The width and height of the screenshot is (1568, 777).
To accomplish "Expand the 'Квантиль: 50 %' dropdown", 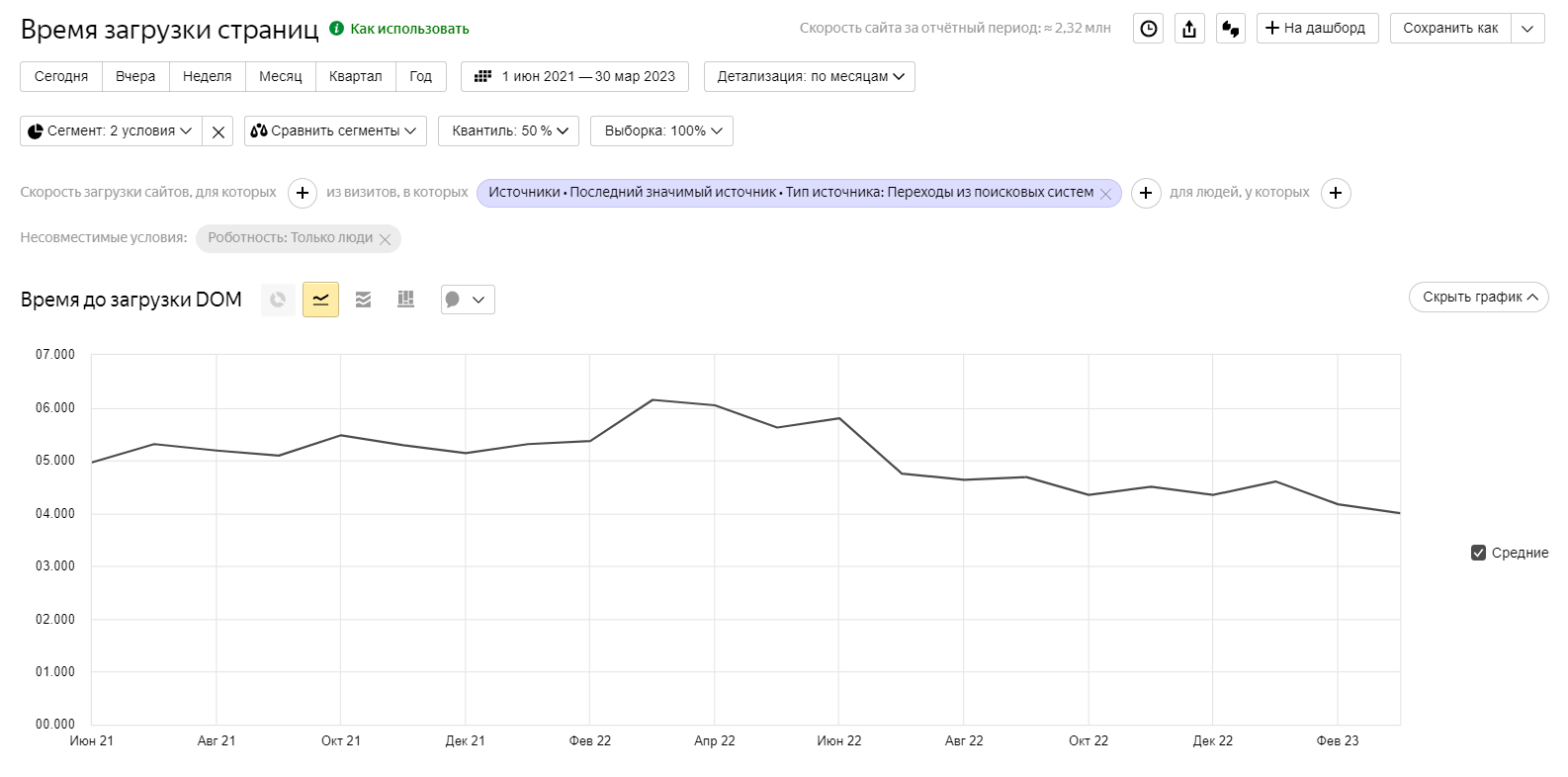I will (x=508, y=131).
